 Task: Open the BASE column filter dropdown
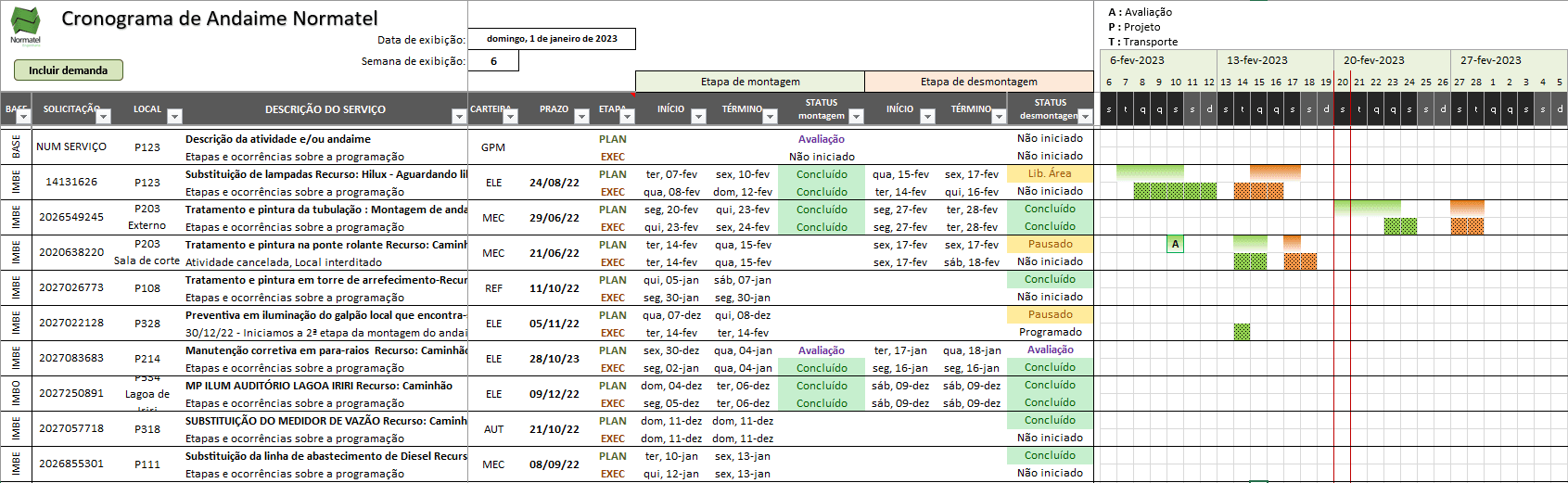pos(24,116)
